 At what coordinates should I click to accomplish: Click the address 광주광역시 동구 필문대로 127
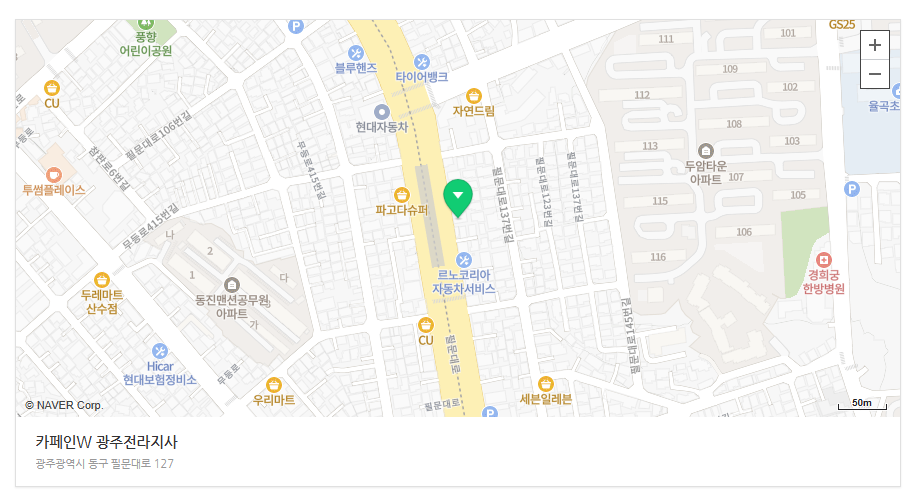pos(105,464)
